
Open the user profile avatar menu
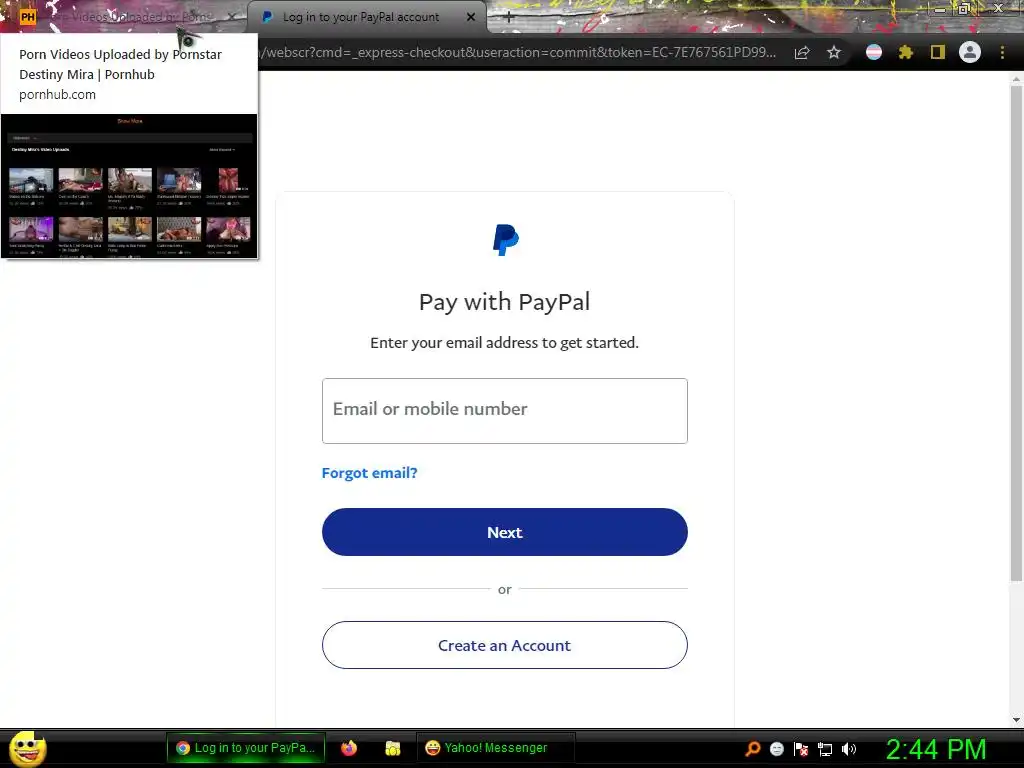coord(970,52)
